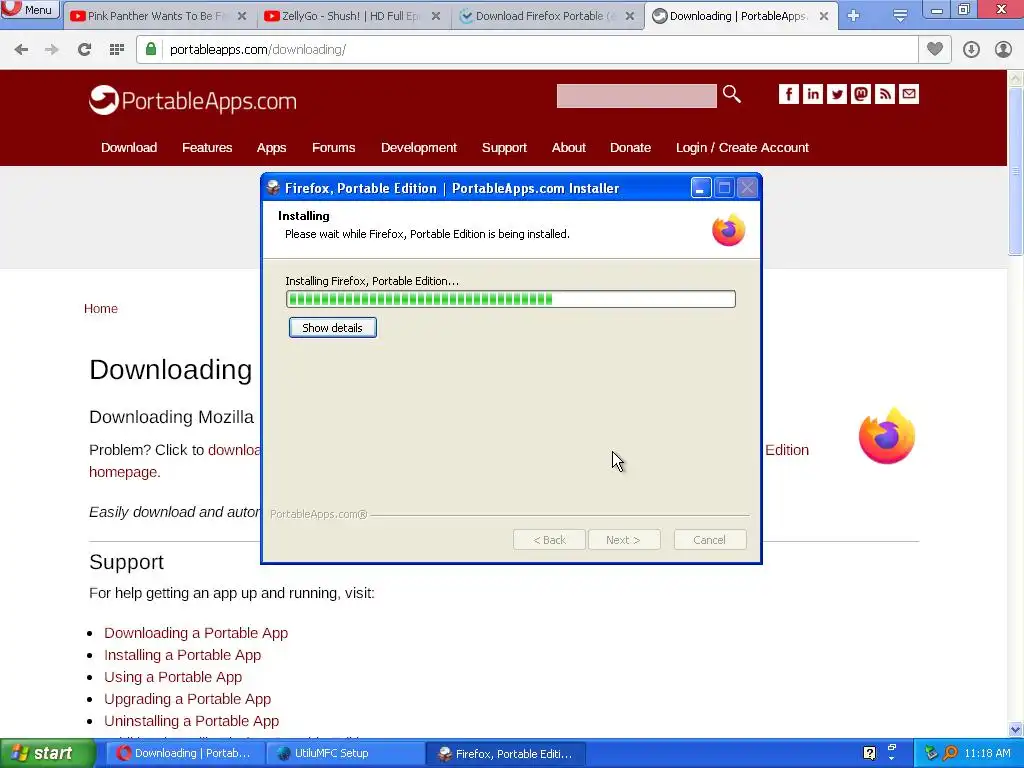1024x768 pixels.
Task: Open PortableApps Twitter icon
Action: [837, 94]
